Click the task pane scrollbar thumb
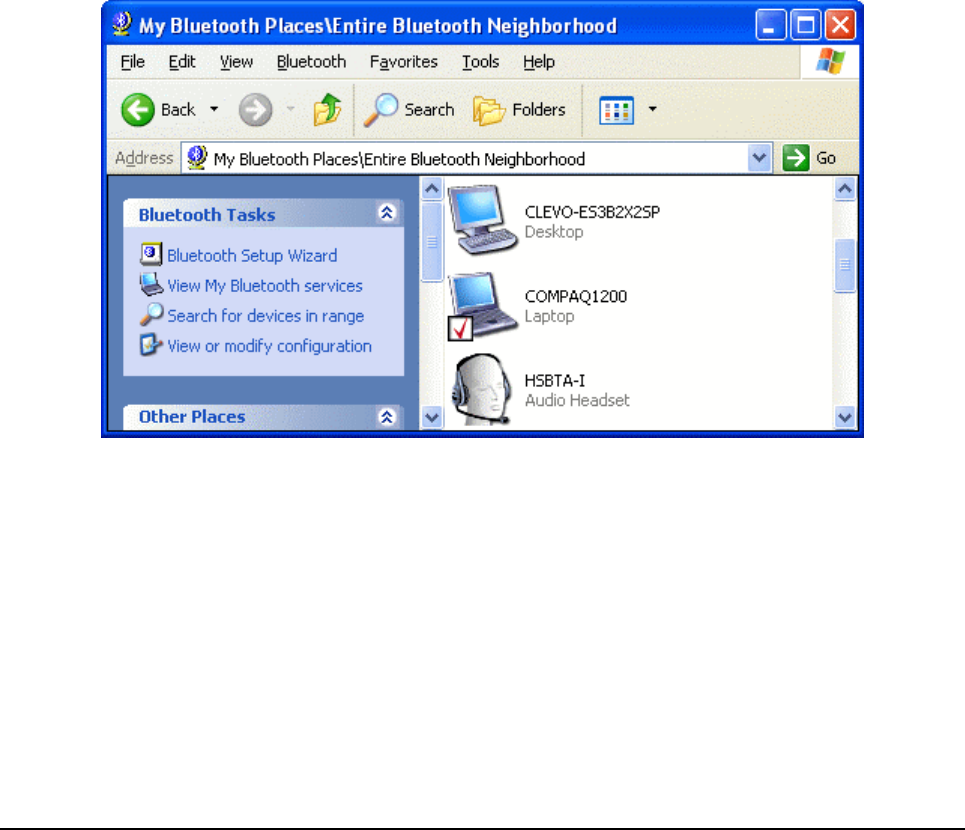This screenshot has height=830, width=965. (432, 242)
